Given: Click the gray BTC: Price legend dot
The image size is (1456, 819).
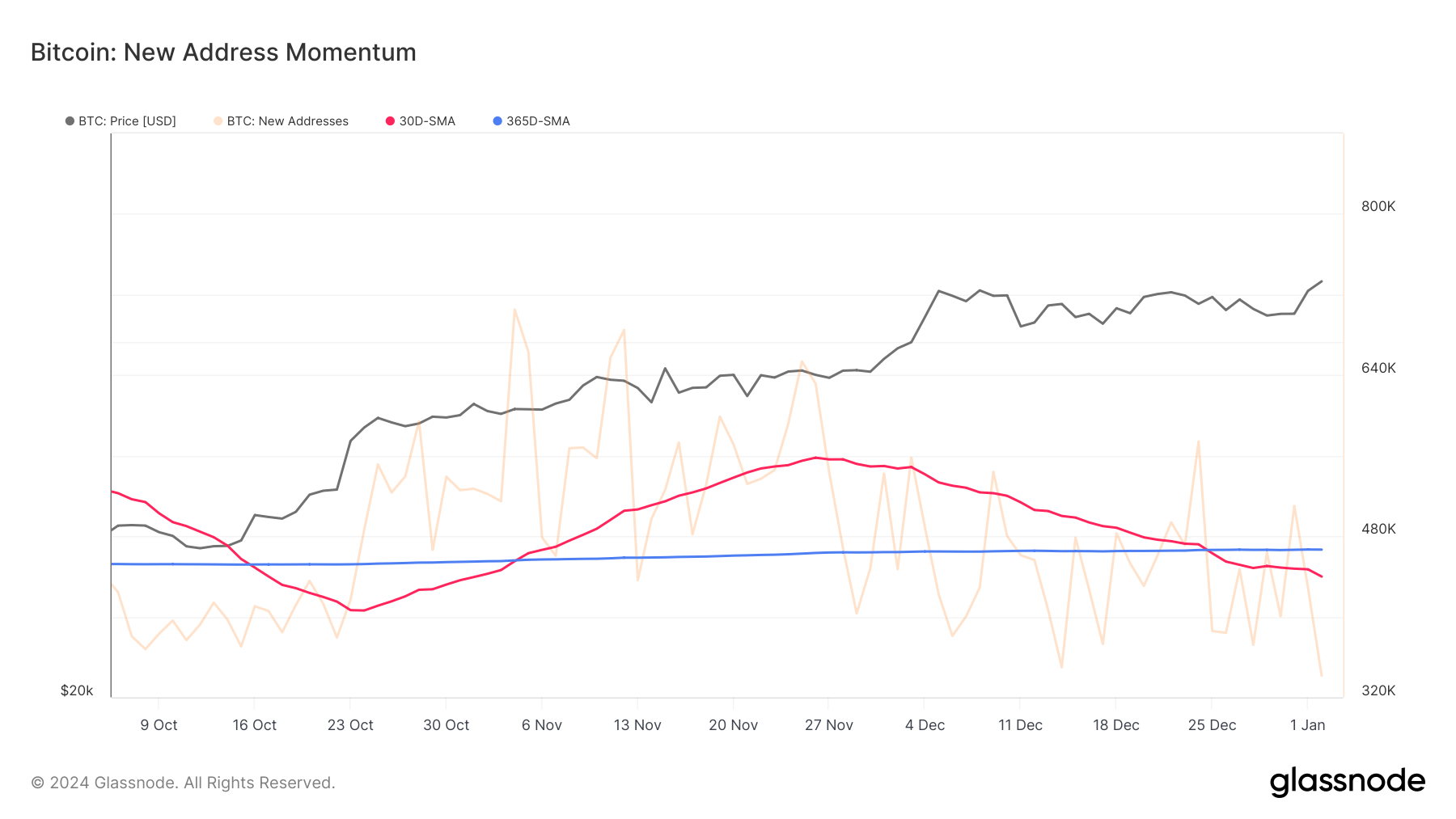Looking at the screenshot, I should [x=70, y=121].
